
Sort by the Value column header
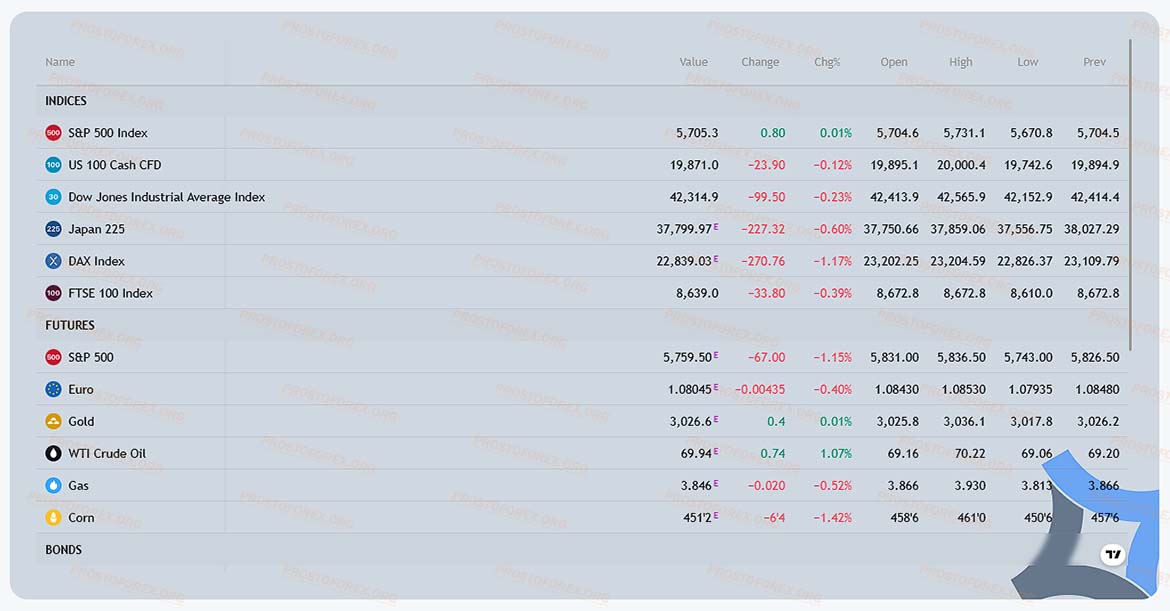[693, 62]
